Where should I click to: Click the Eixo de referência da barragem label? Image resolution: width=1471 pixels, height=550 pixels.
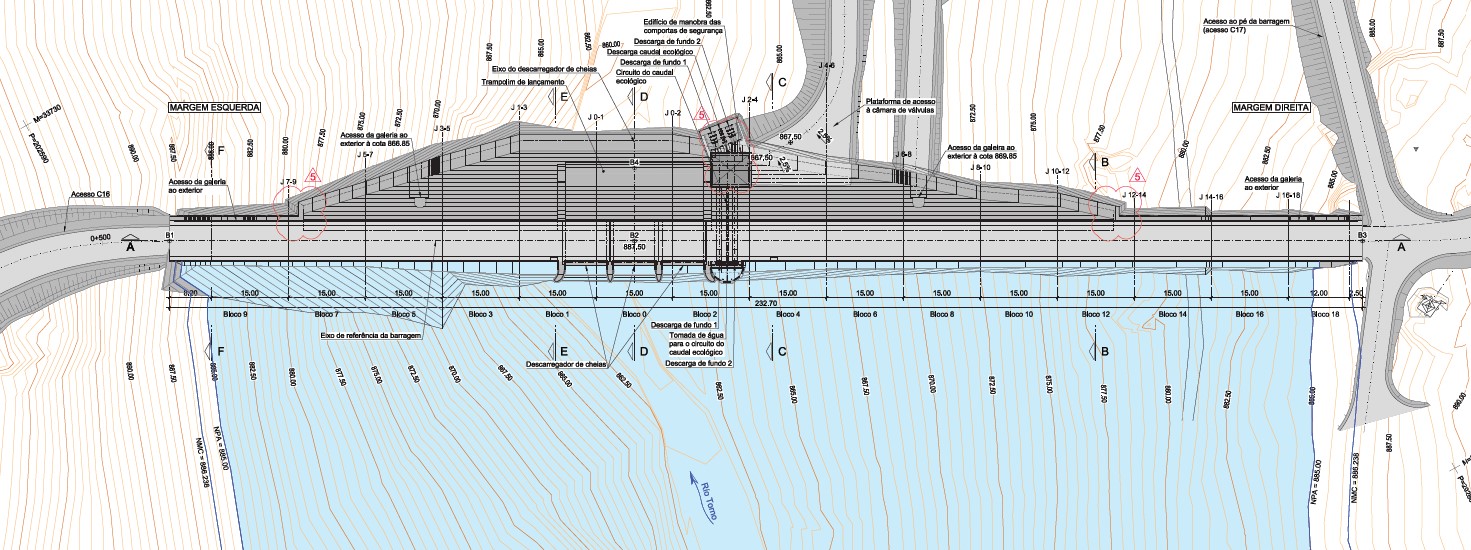coord(370,336)
